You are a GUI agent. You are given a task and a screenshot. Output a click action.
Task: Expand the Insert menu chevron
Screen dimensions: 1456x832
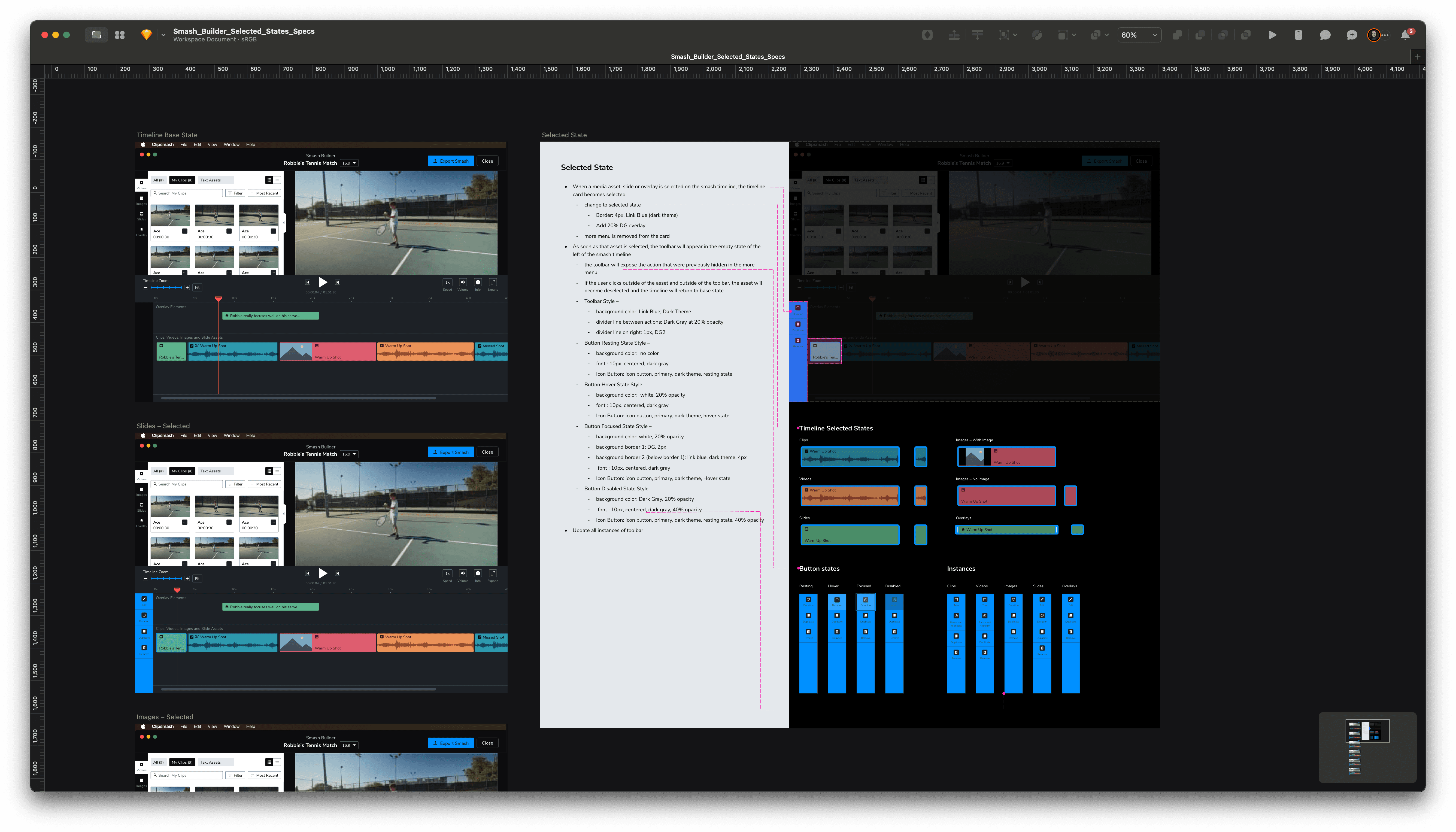click(x=163, y=35)
